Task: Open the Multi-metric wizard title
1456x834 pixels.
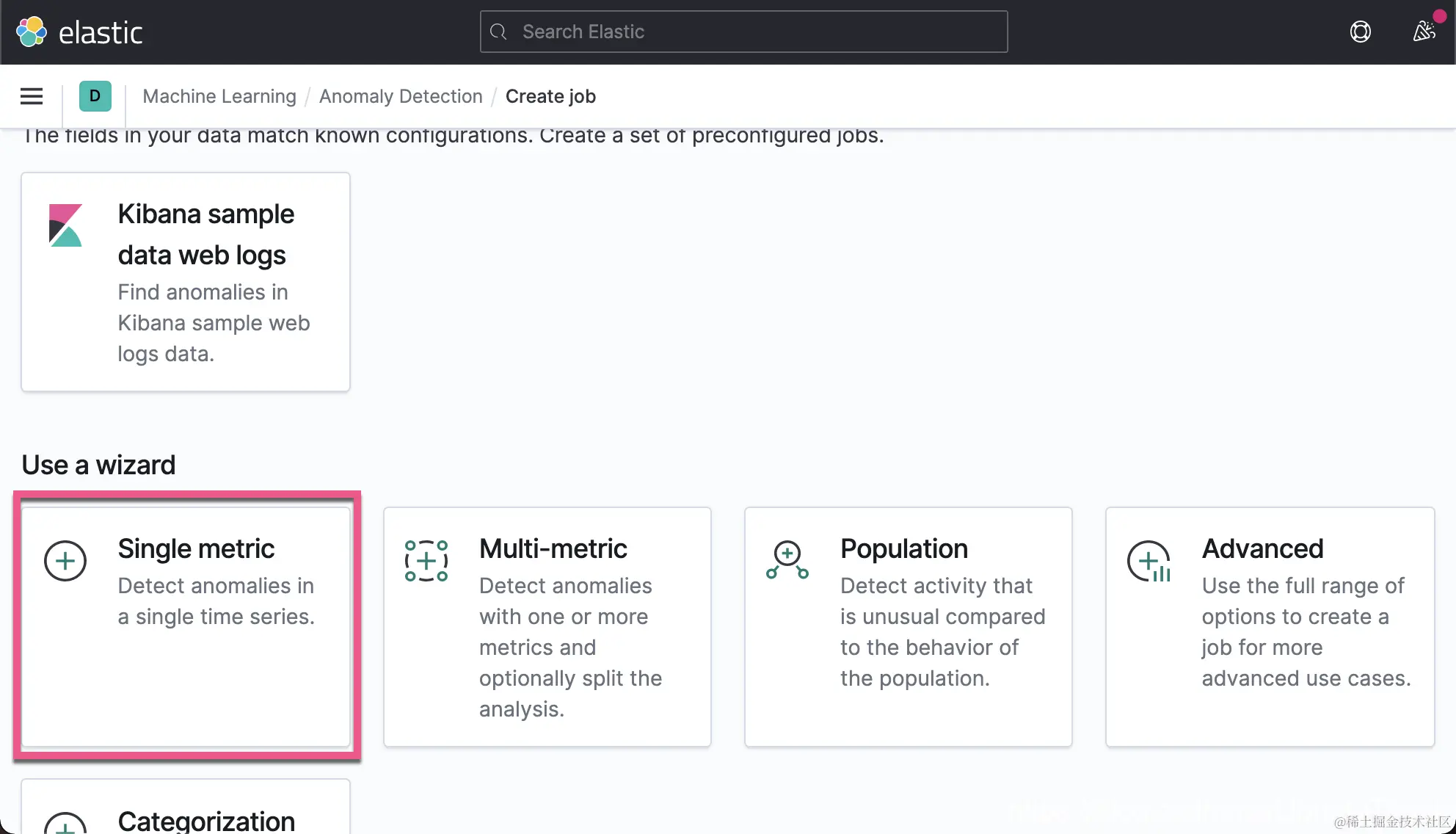Action: [553, 548]
